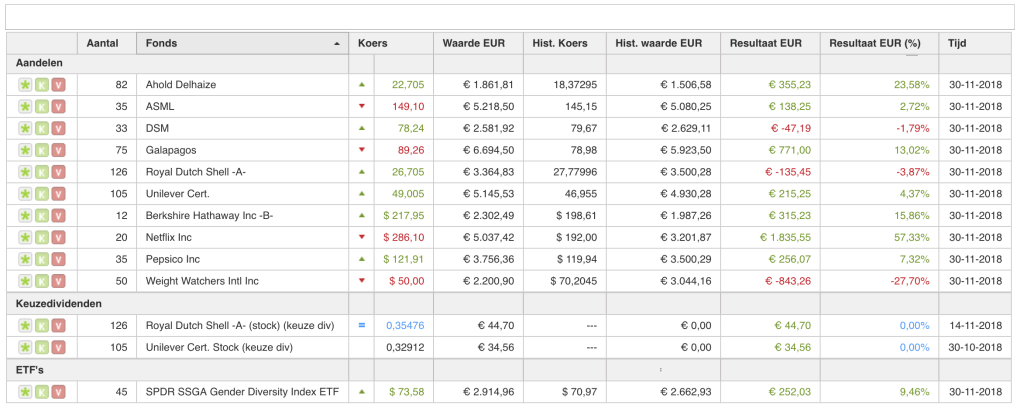Click the K icon for Royal Dutch Shell -A-
Viewport: 1024px width, 411px height.
click(42, 173)
